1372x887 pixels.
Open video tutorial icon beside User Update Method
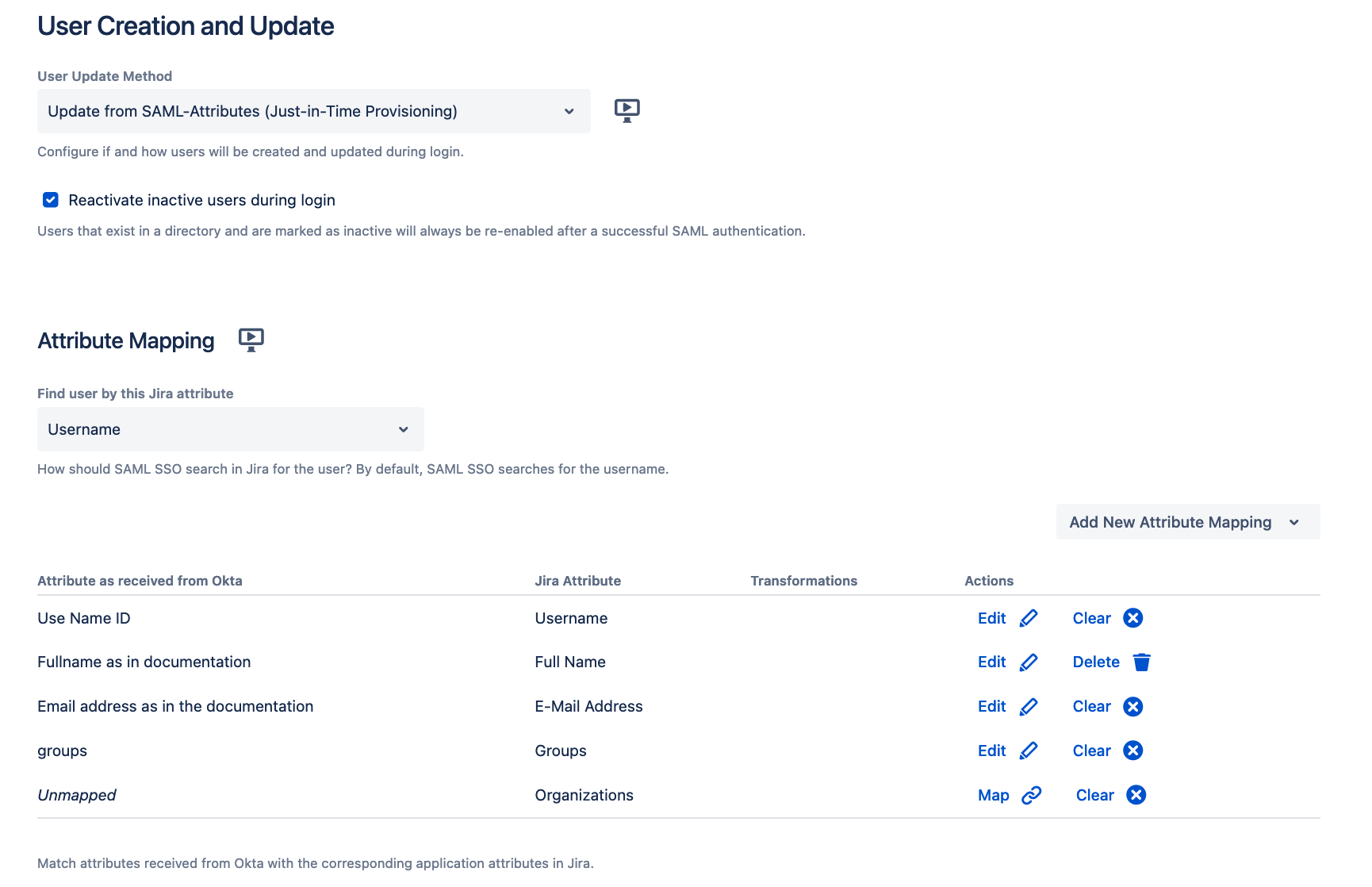click(627, 110)
